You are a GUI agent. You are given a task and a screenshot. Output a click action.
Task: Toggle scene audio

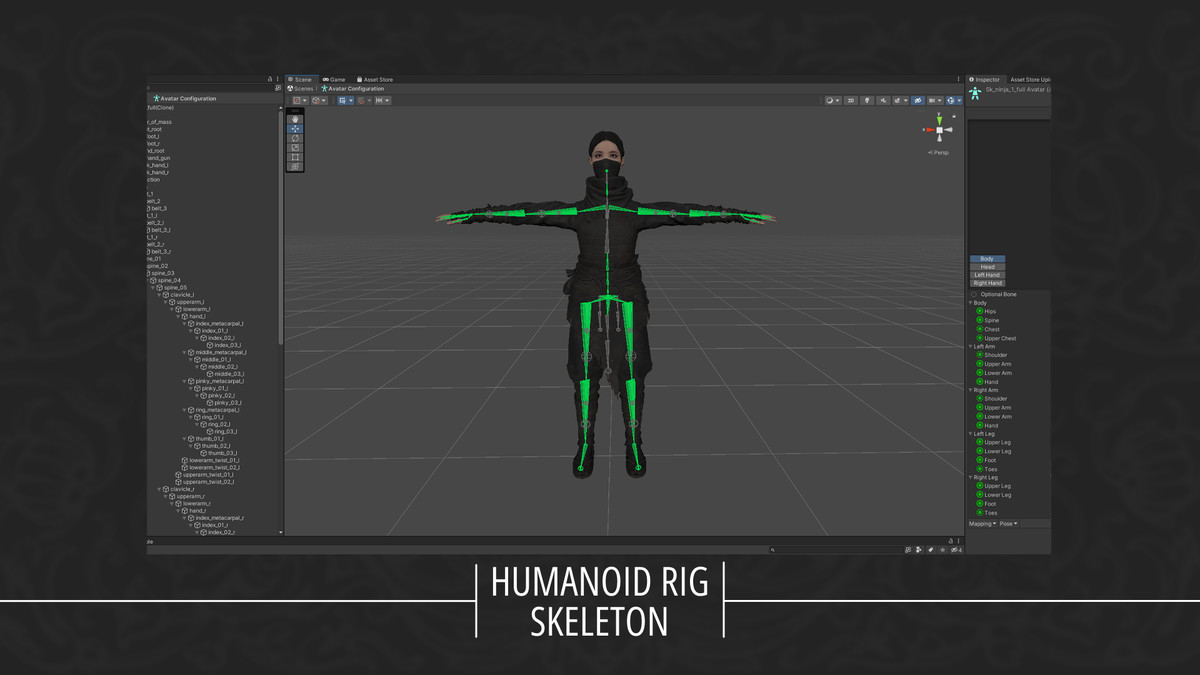pos(883,100)
